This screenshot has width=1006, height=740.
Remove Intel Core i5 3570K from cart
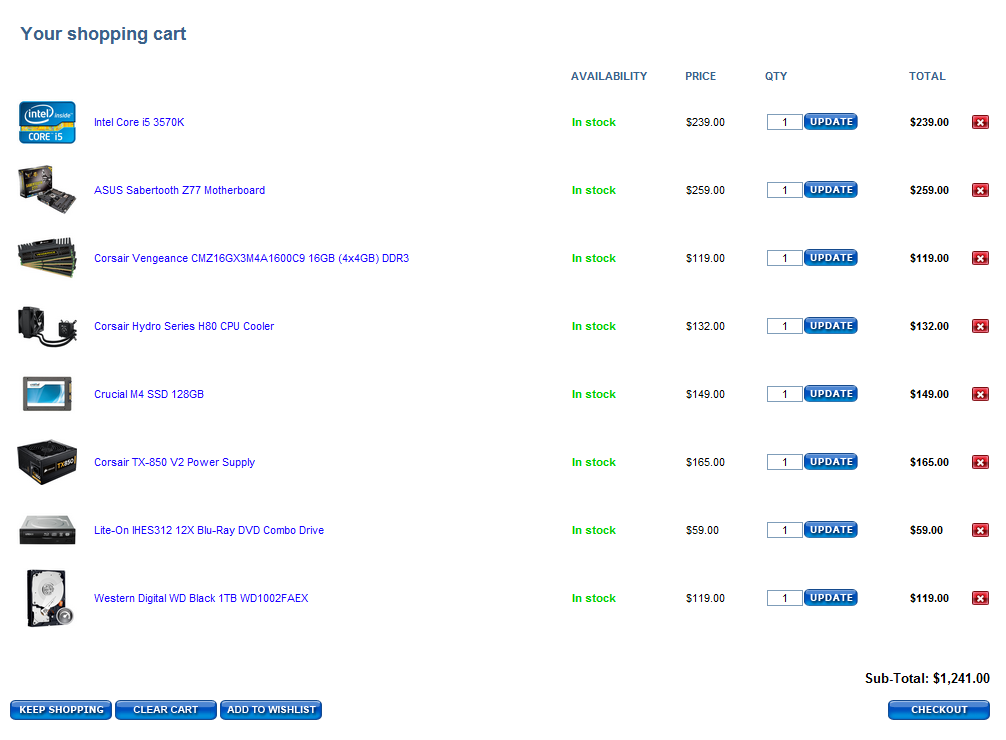(x=980, y=122)
